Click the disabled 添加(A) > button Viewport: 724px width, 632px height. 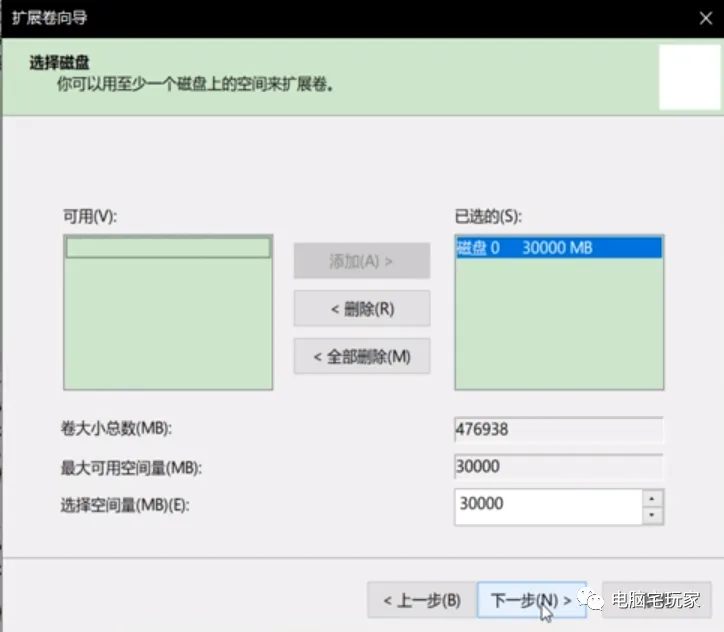point(362,261)
